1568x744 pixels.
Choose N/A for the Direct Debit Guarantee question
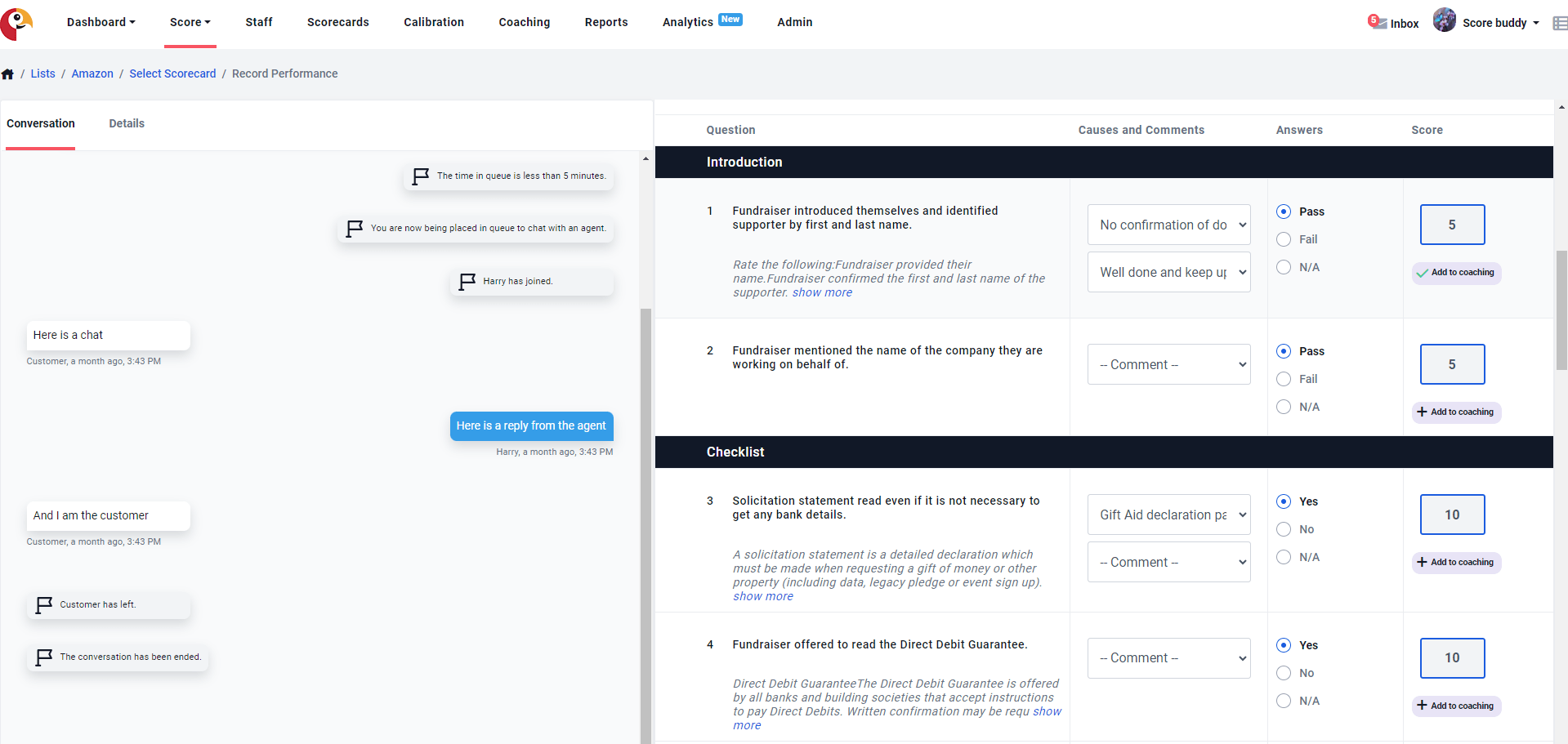pos(1282,700)
